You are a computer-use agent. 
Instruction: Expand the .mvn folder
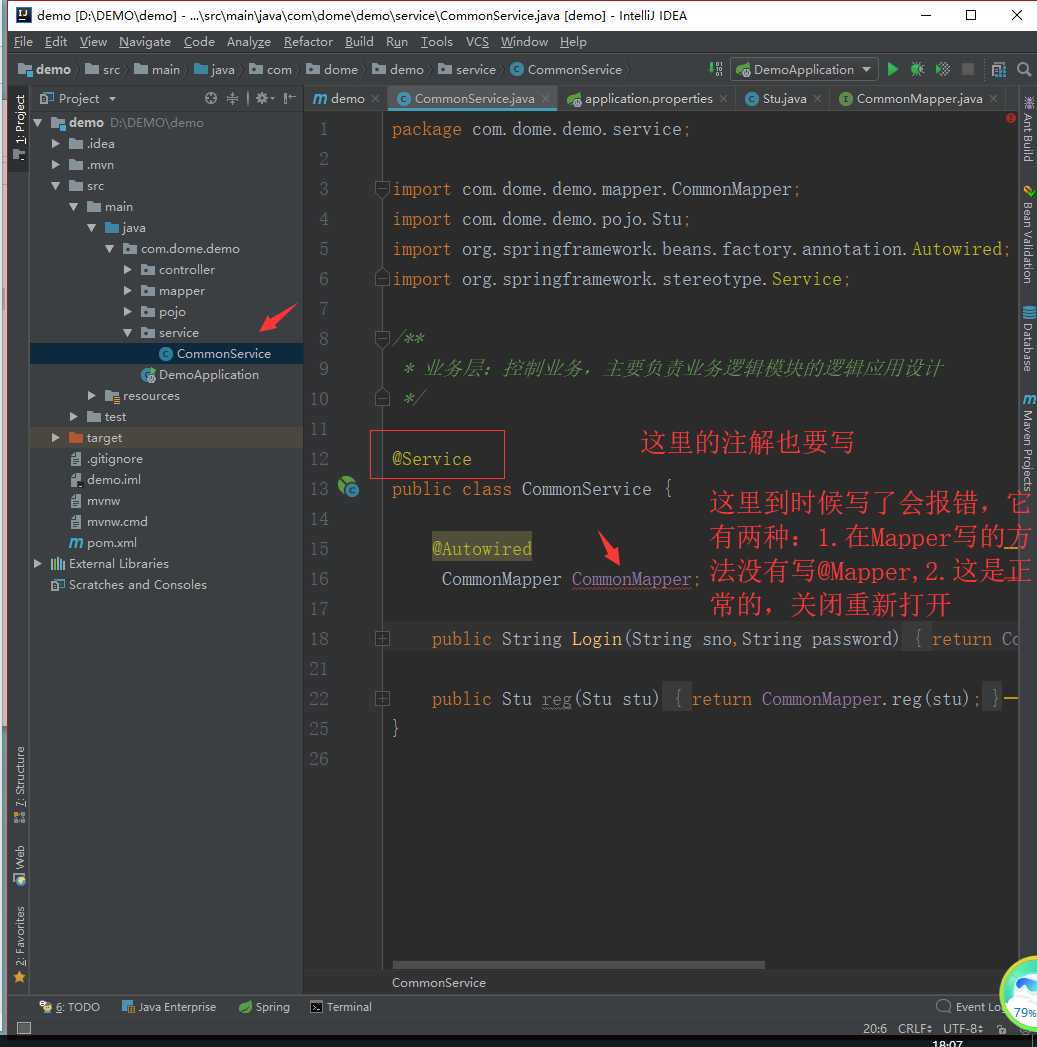pyautogui.click(x=56, y=164)
